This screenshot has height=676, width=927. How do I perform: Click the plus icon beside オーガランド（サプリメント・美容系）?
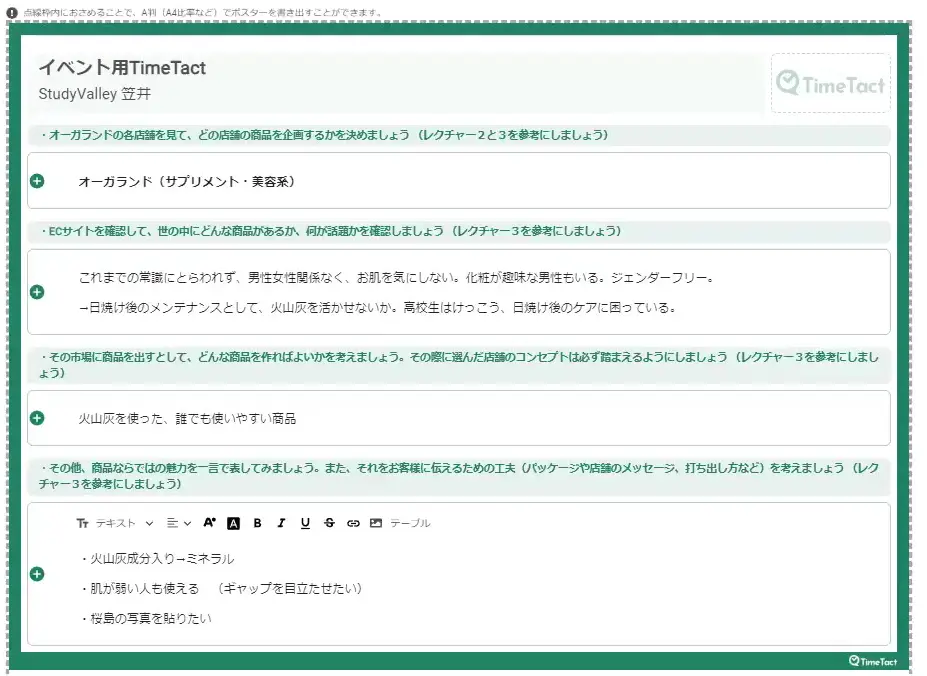coord(37,181)
